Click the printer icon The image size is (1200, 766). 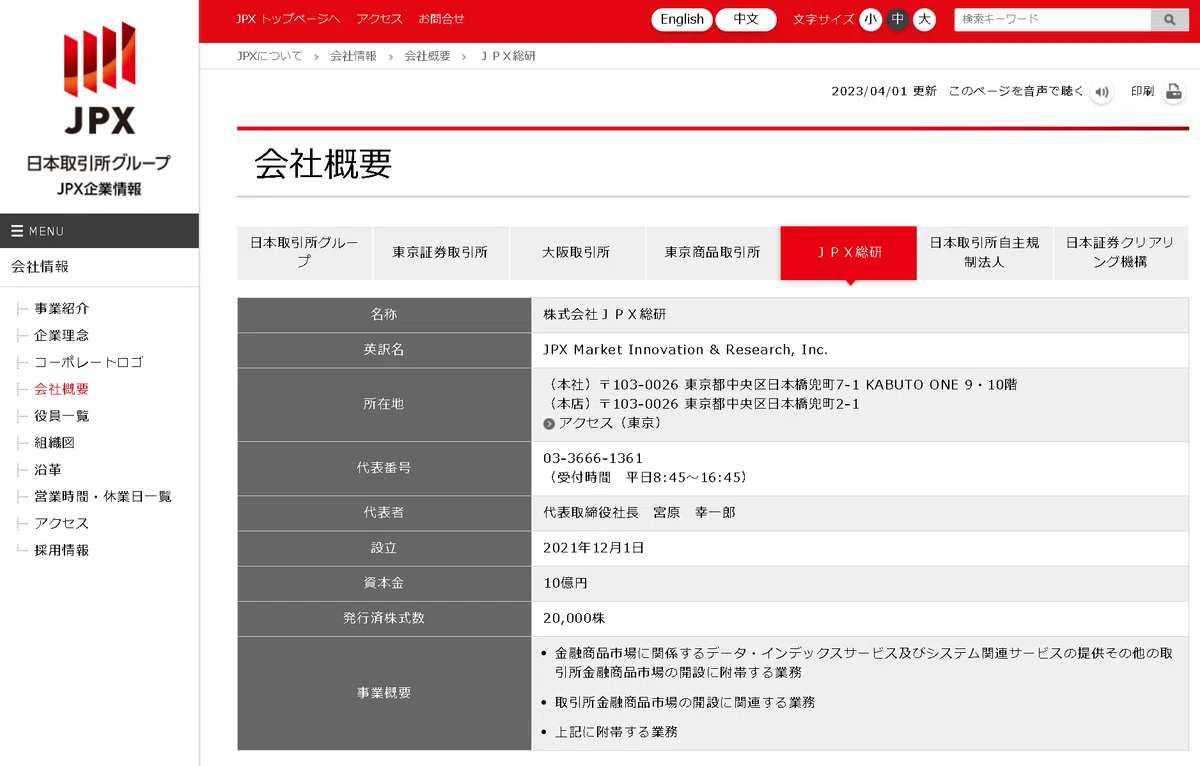(x=1174, y=92)
